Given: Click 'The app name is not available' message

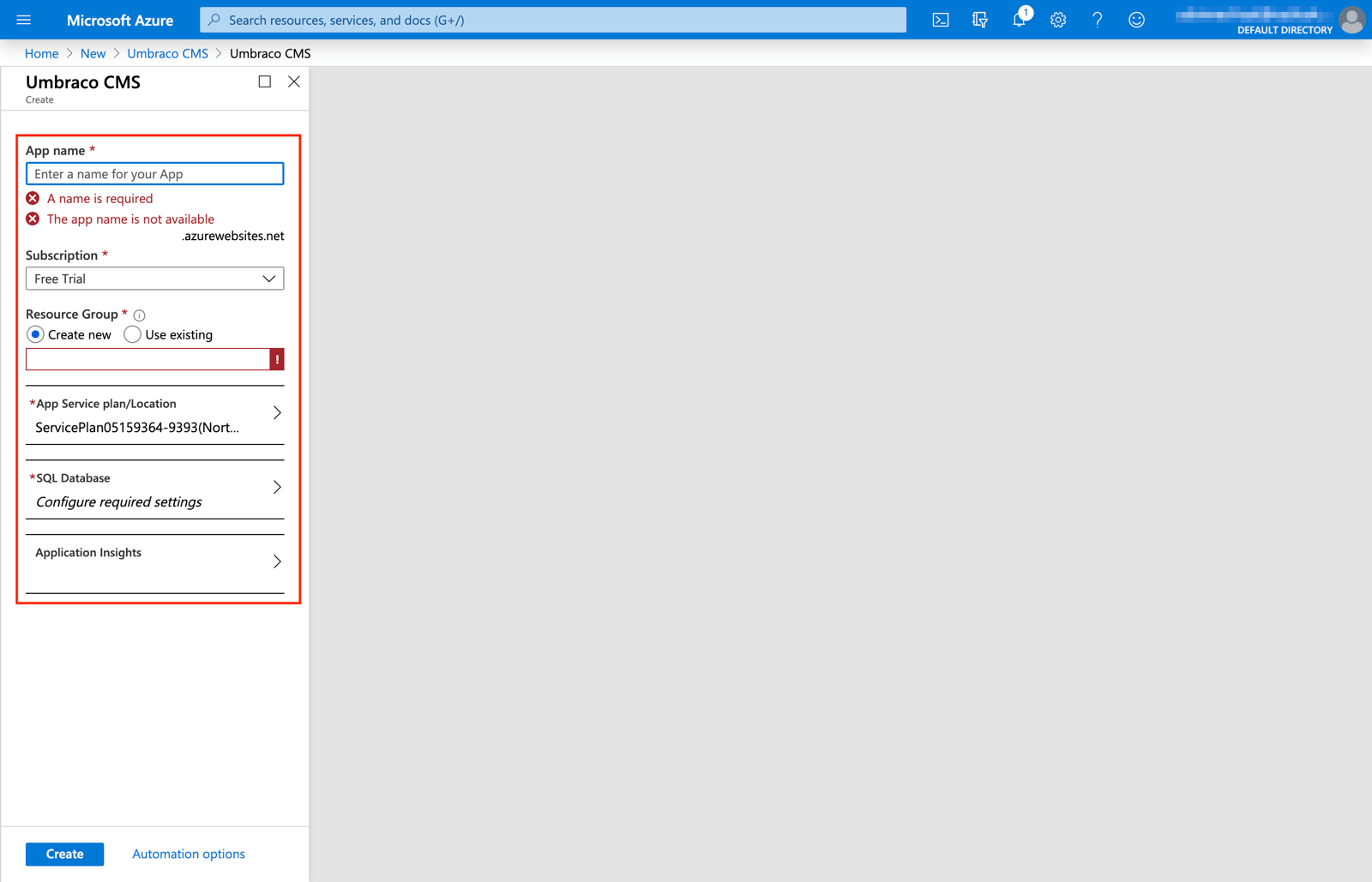Looking at the screenshot, I should pos(130,219).
